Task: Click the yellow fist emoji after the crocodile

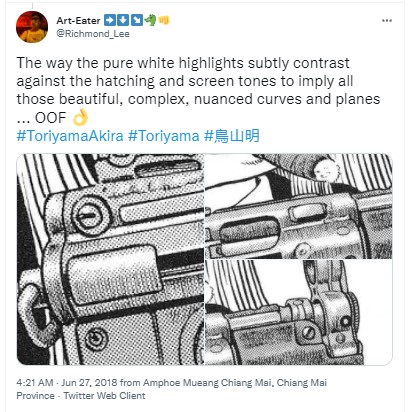Action: pos(164,20)
